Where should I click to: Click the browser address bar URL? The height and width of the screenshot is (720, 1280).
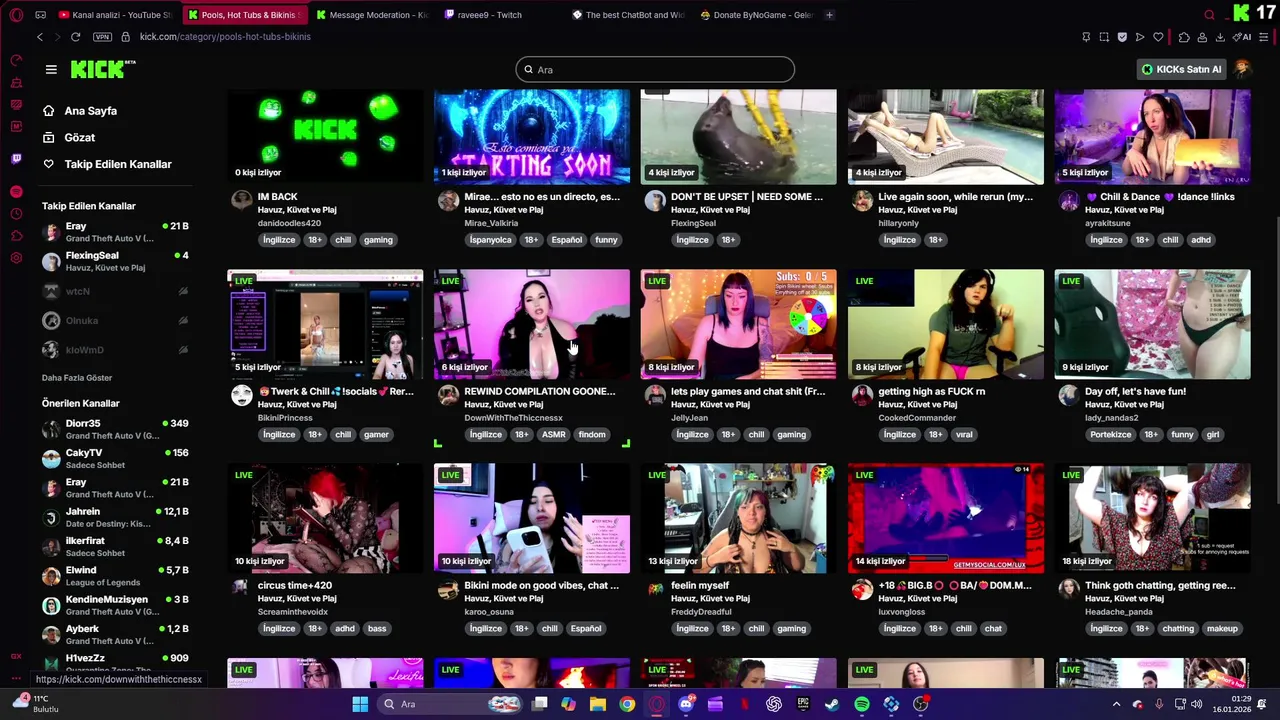225,37
